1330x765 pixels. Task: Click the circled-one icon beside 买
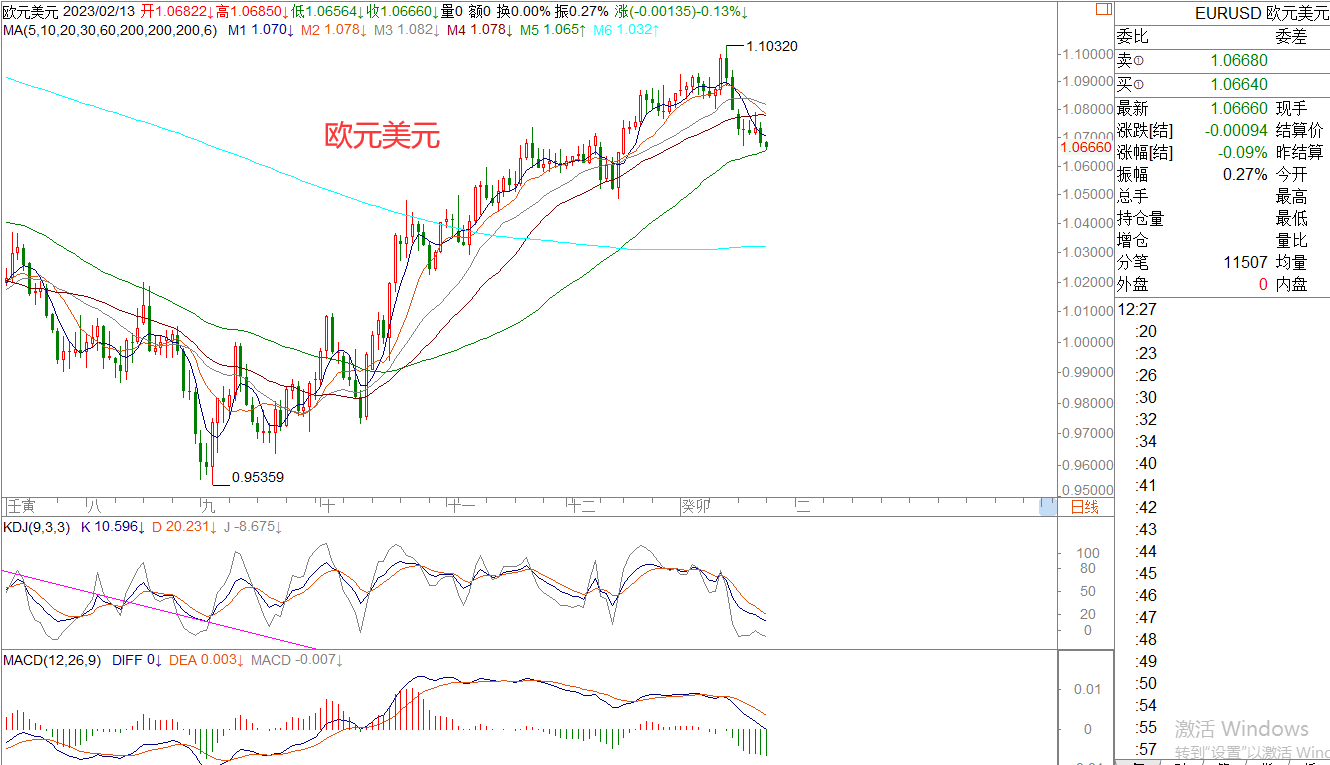coord(1138,85)
